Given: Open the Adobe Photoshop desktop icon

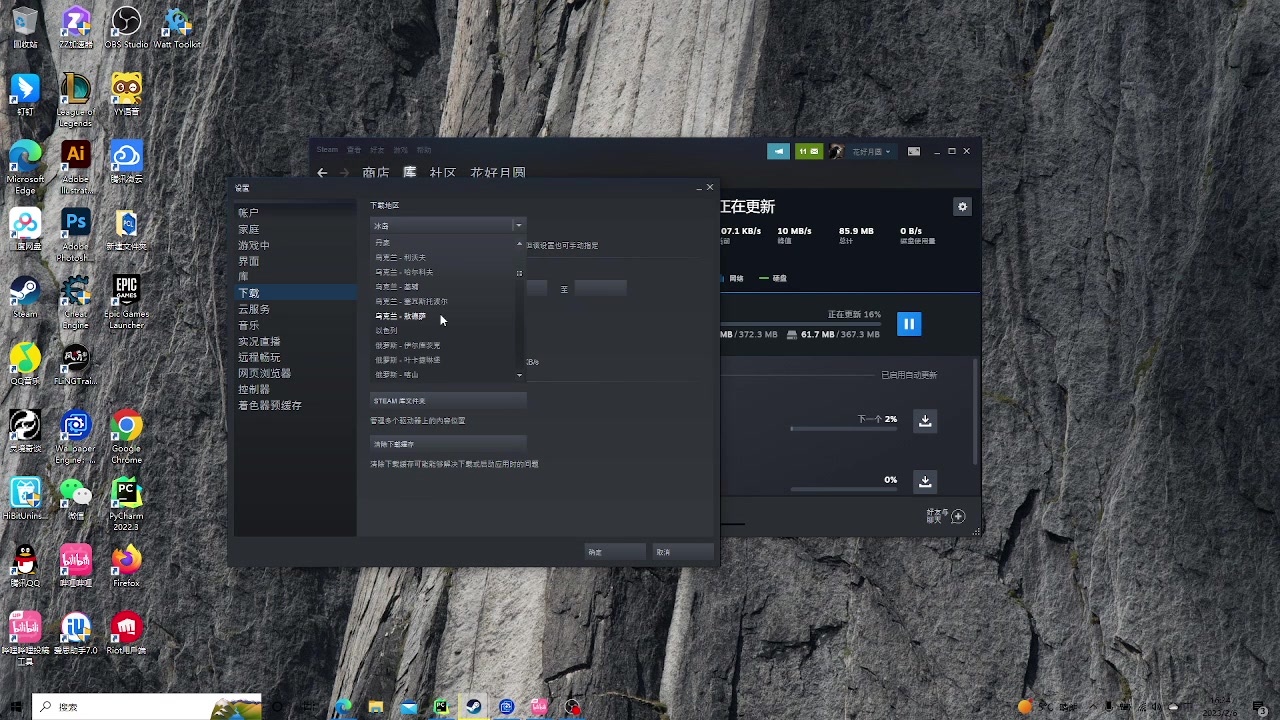Looking at the screenshot, I should coord(75,234).
